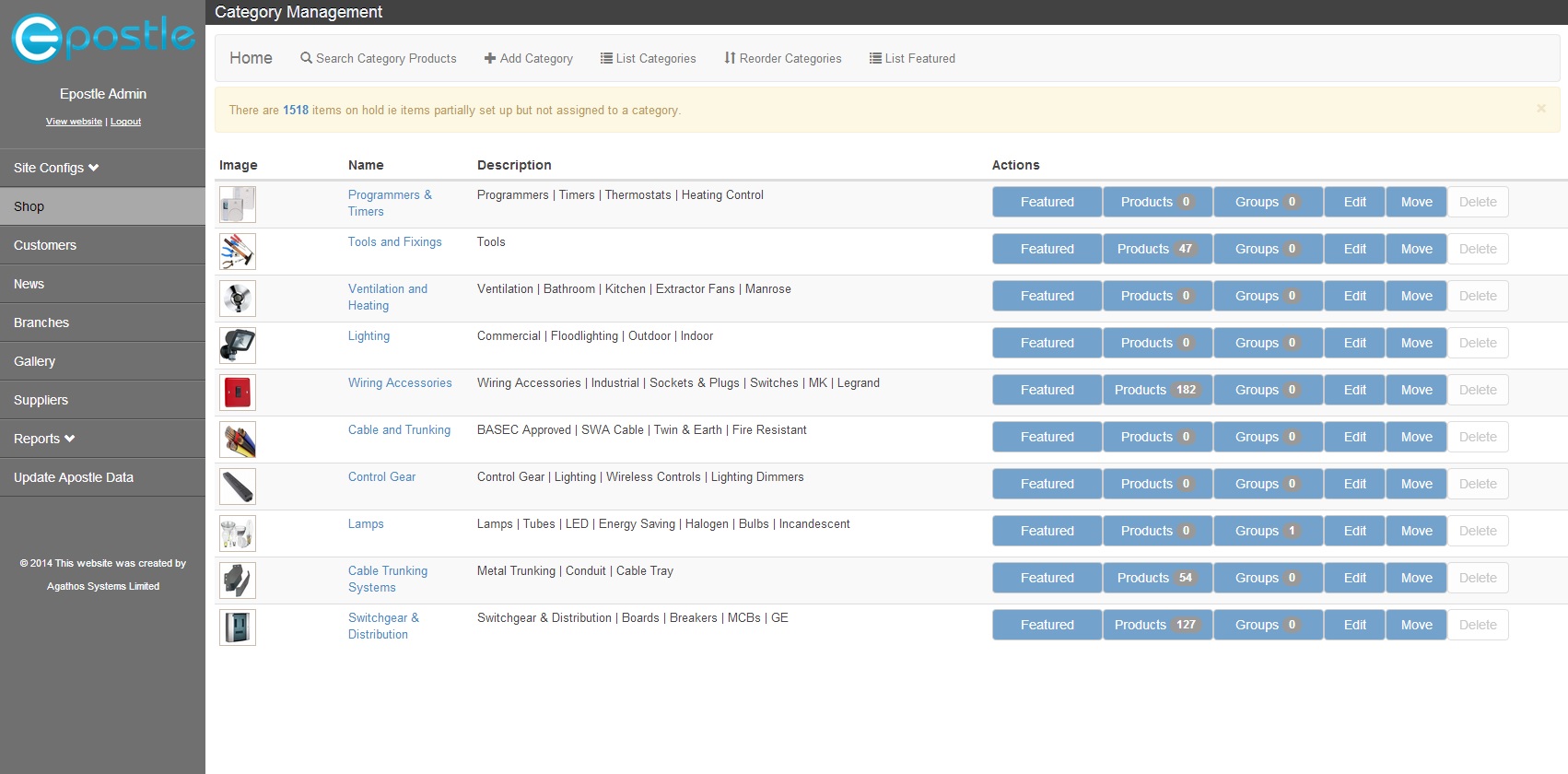
Task: View Products for Tools and Fixings
Action: point(1157,249)
